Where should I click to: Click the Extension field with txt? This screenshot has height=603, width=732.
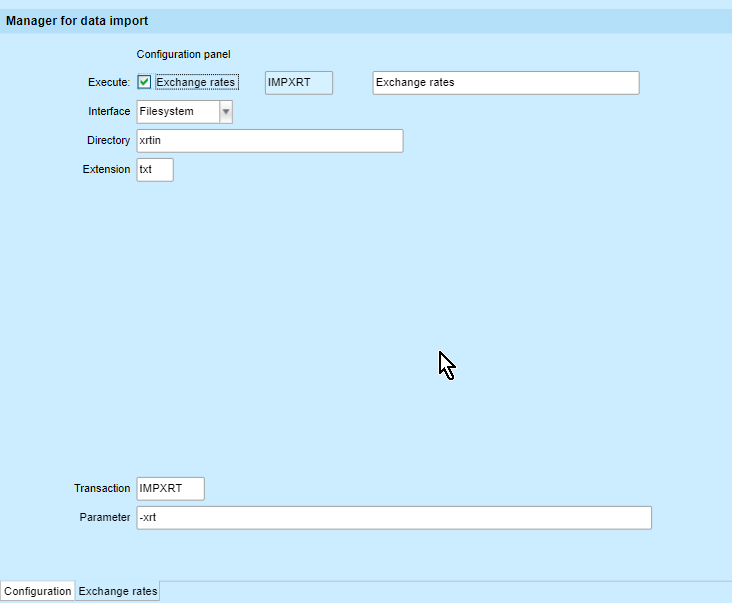coord(155,169)
